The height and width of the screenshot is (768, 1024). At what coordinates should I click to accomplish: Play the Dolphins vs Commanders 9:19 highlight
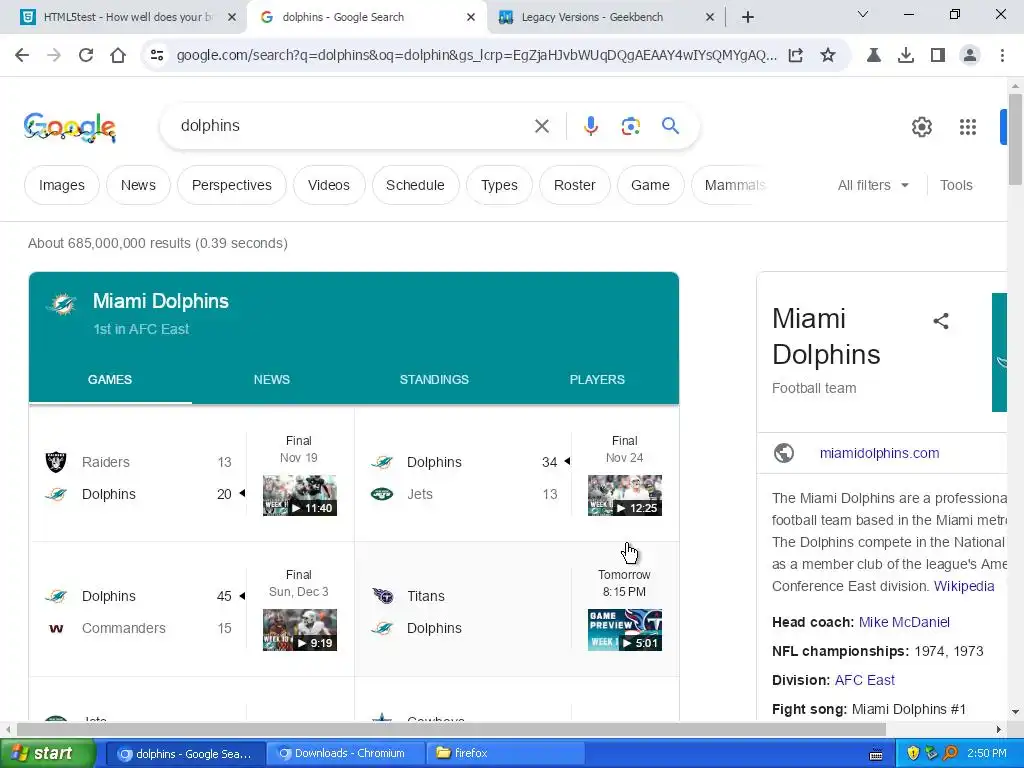click(300, 630)
